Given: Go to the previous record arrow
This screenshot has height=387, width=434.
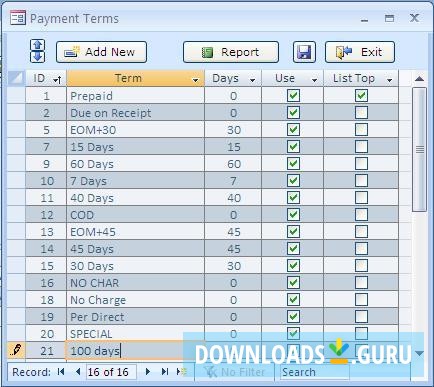Looking at the screenshot, I should [x=78, y=371].
